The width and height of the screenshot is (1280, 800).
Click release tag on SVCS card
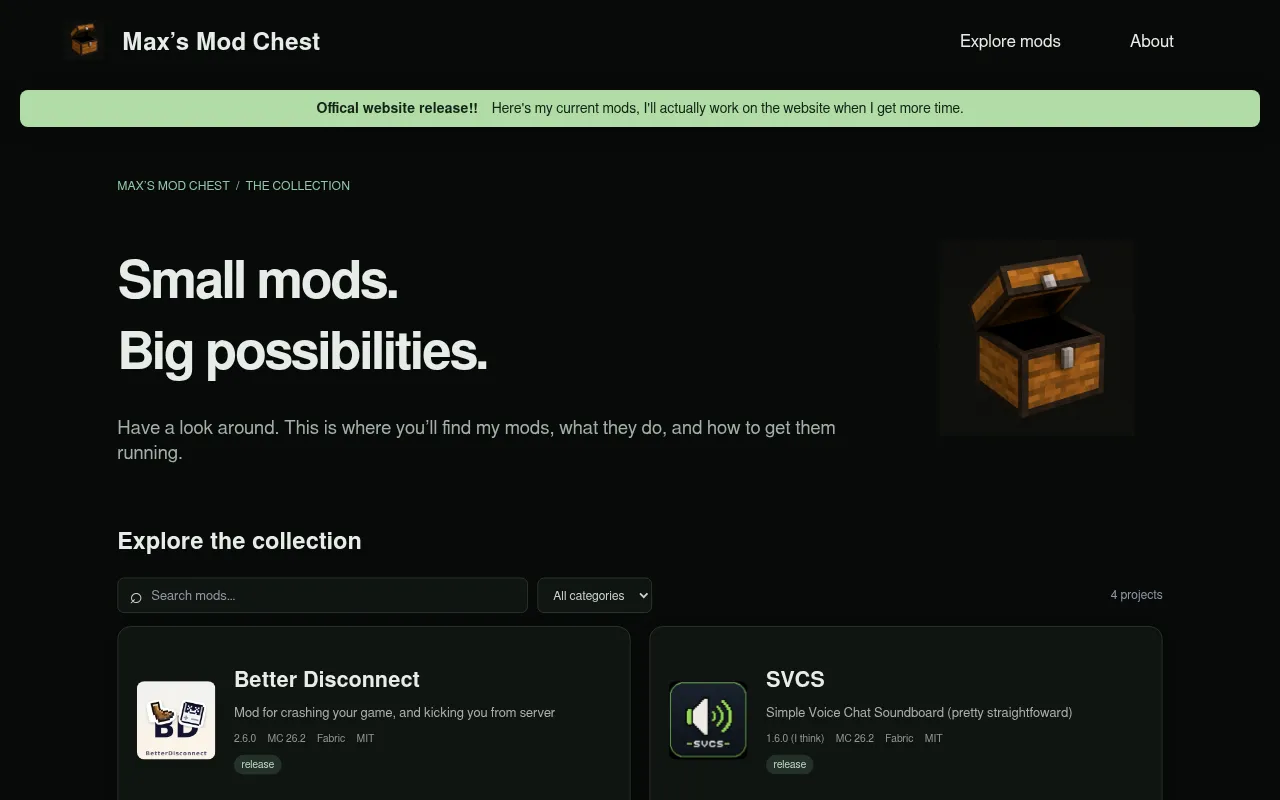pos(790,764)
